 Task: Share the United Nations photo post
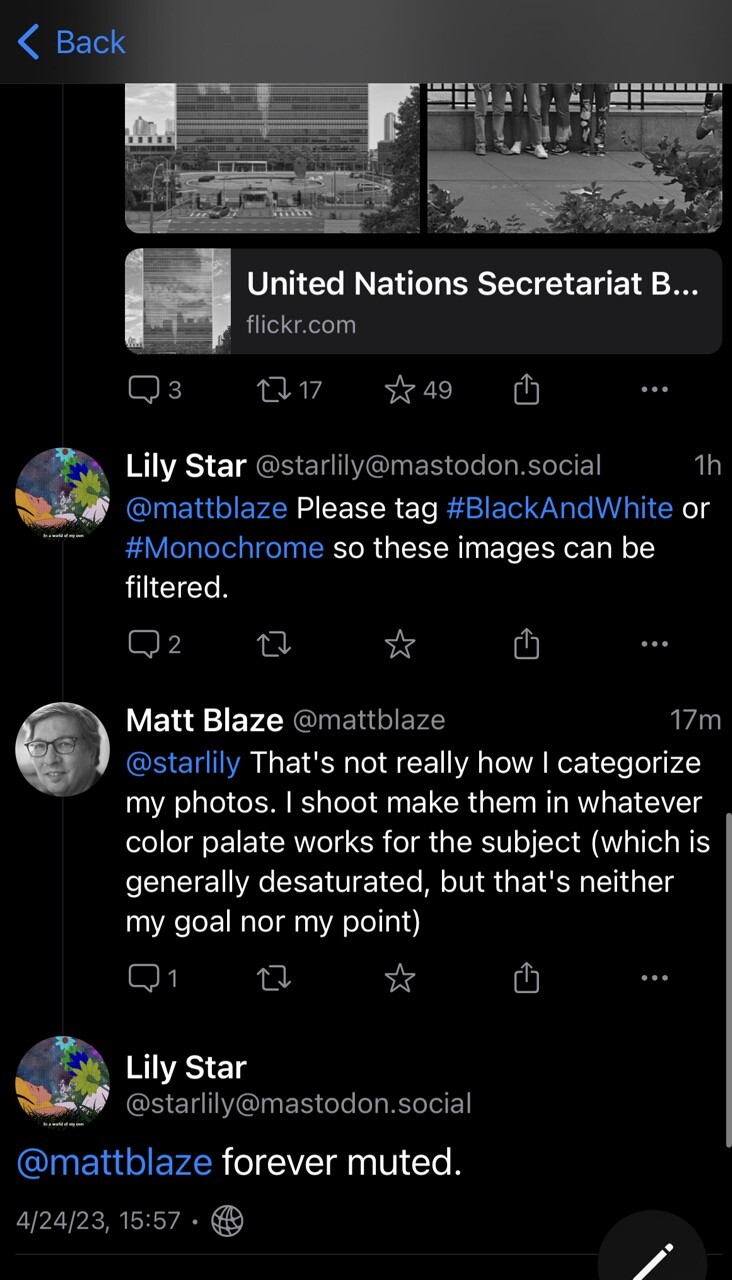coord(526,390)
